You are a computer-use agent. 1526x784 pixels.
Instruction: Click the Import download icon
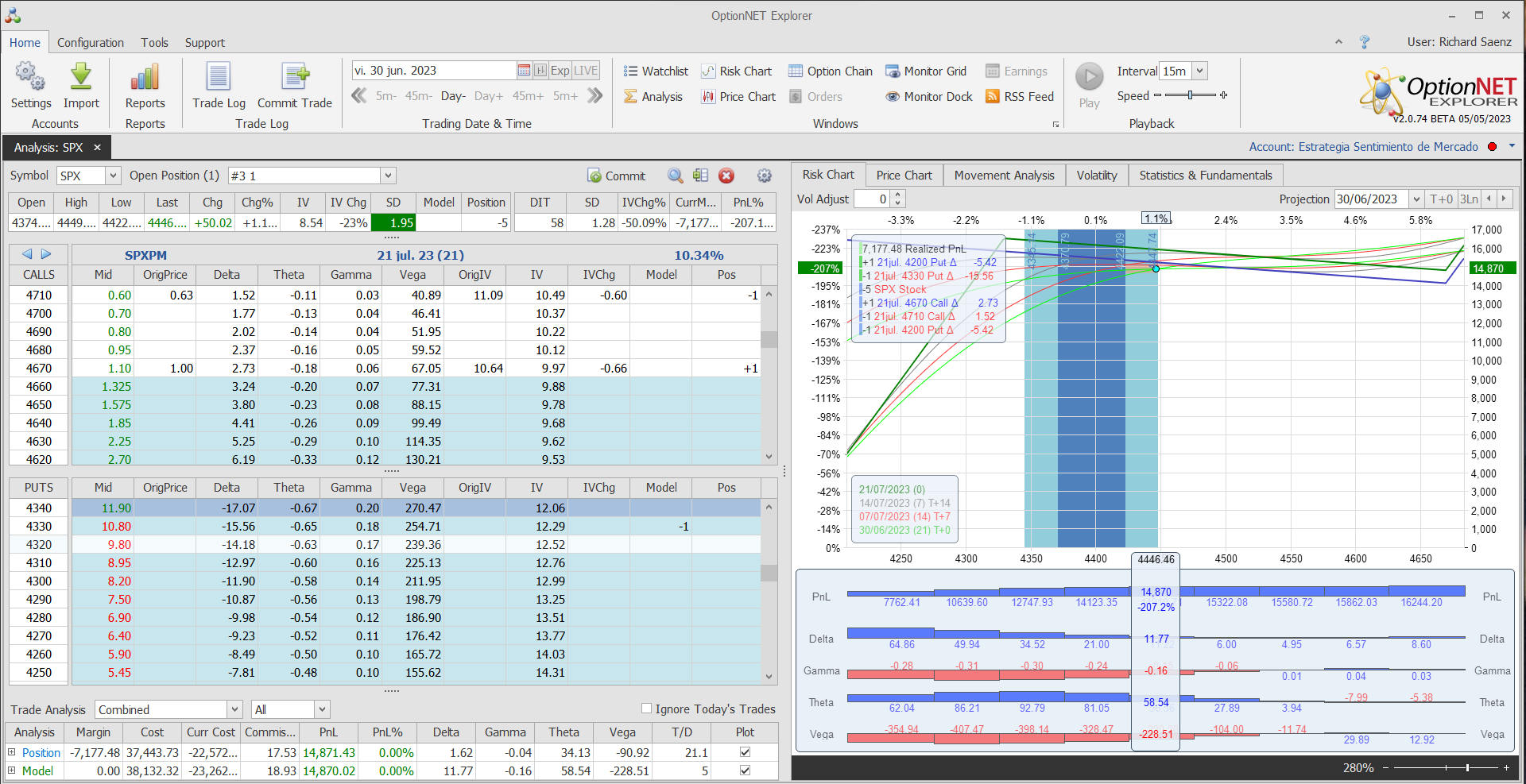[x=81, y=78]
